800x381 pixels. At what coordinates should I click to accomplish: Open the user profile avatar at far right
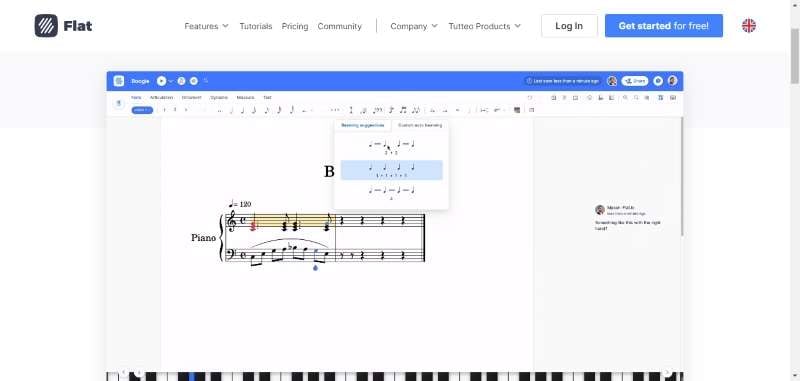tap(672, 81)
